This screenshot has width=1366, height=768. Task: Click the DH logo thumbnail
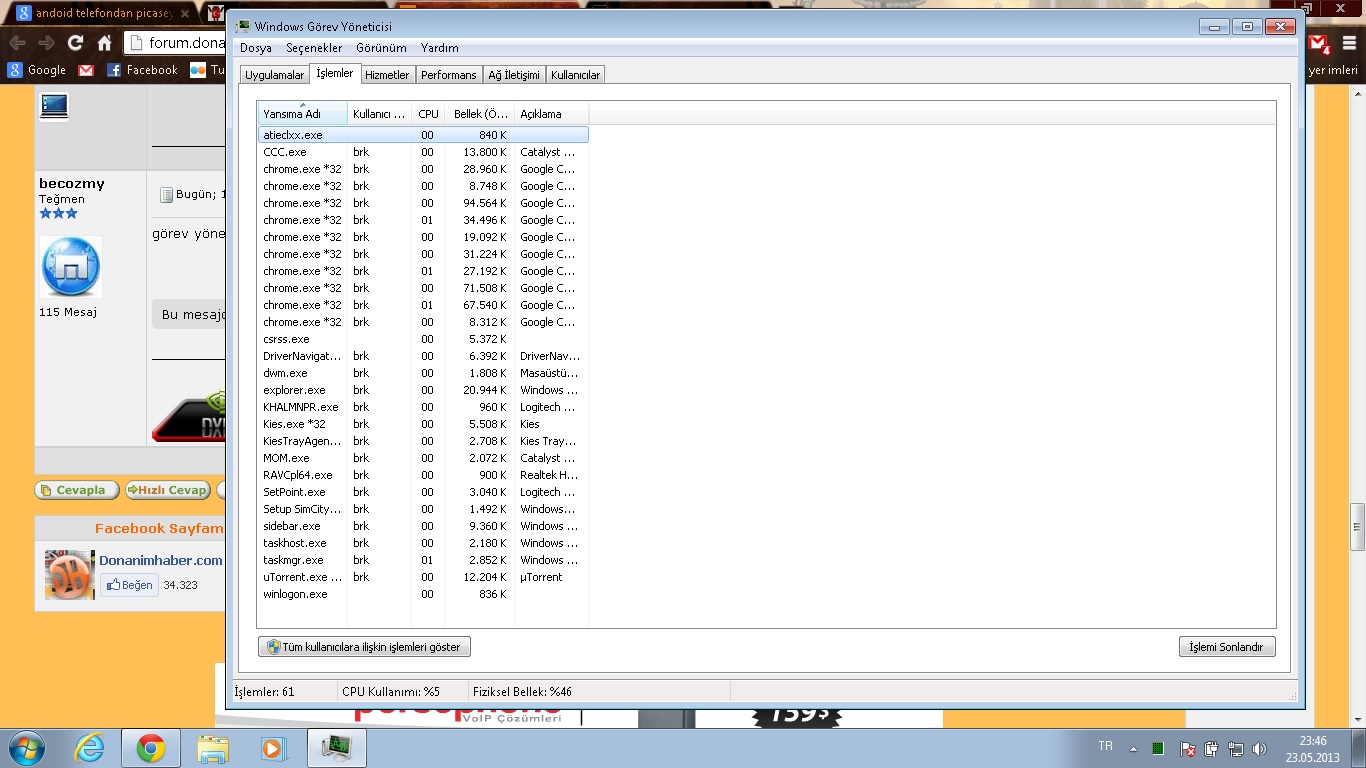pyautogui.click(x=70, y=575)
